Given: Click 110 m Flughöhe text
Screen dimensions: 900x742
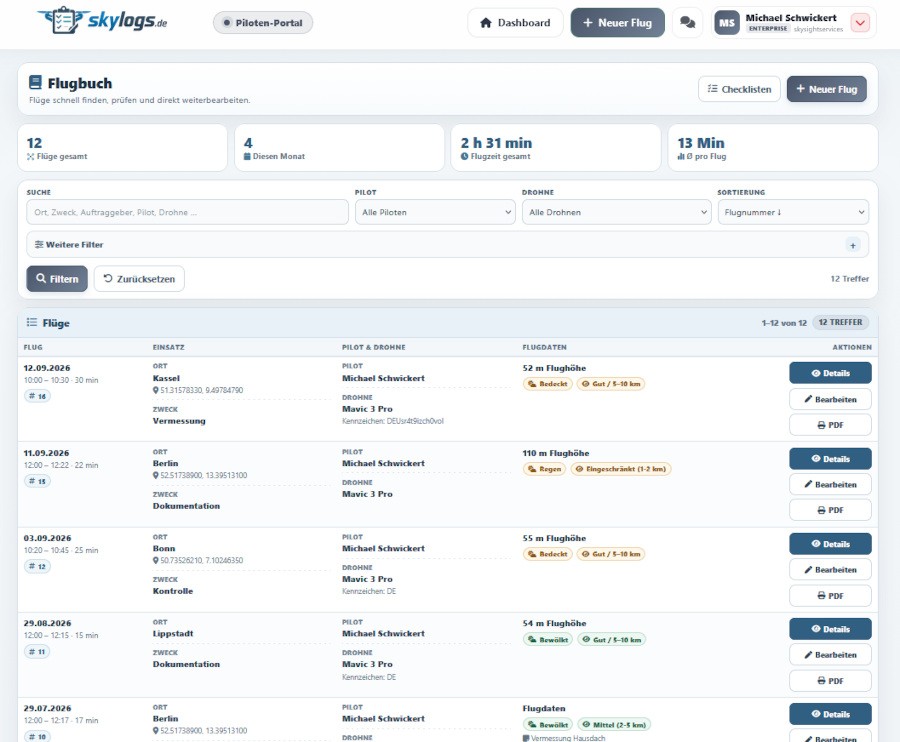Looking at the screenshot, I should [x=556, y=453].
